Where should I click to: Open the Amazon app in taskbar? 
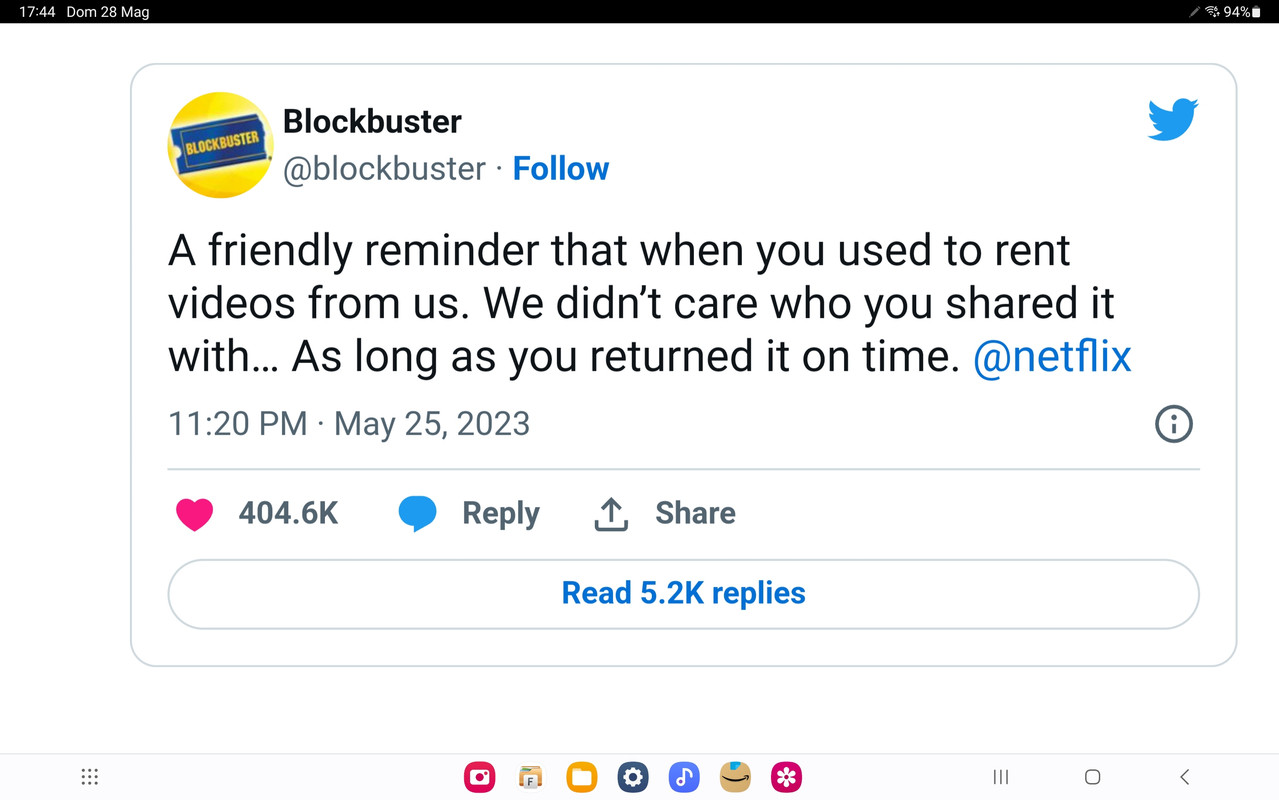point(735,777)
